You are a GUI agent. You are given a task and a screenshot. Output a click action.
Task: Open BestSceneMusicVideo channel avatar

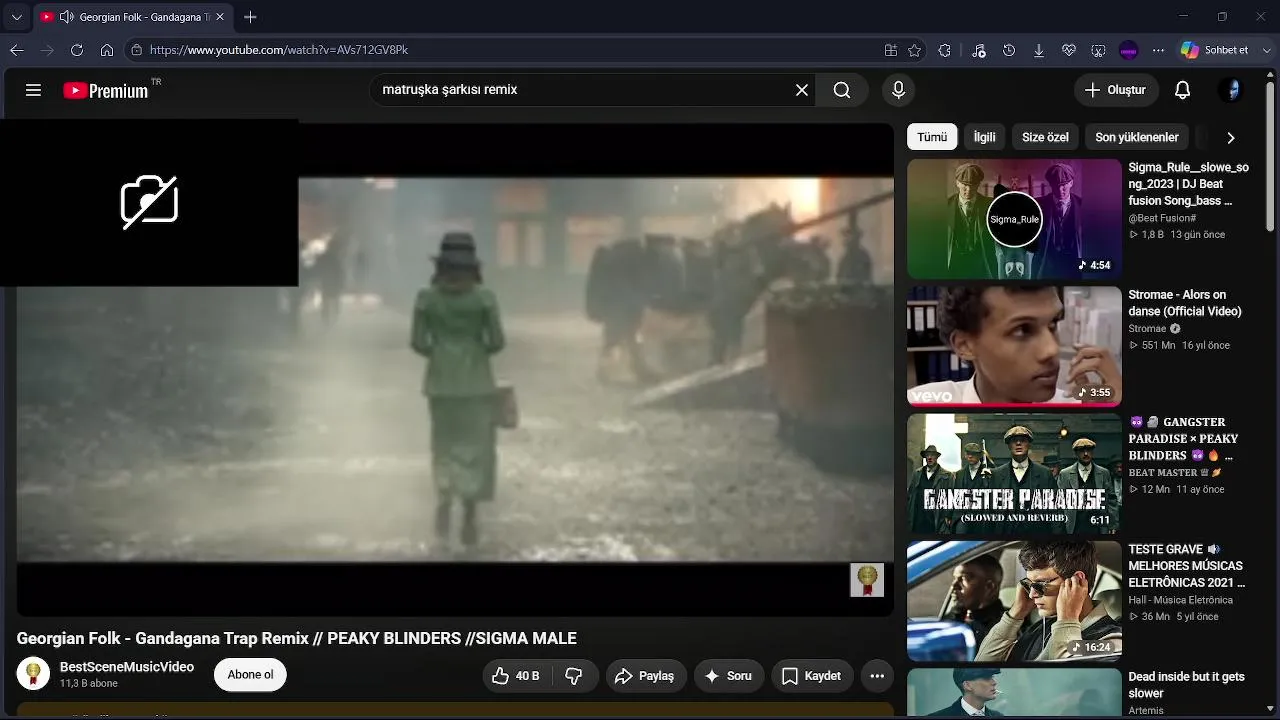33,674
